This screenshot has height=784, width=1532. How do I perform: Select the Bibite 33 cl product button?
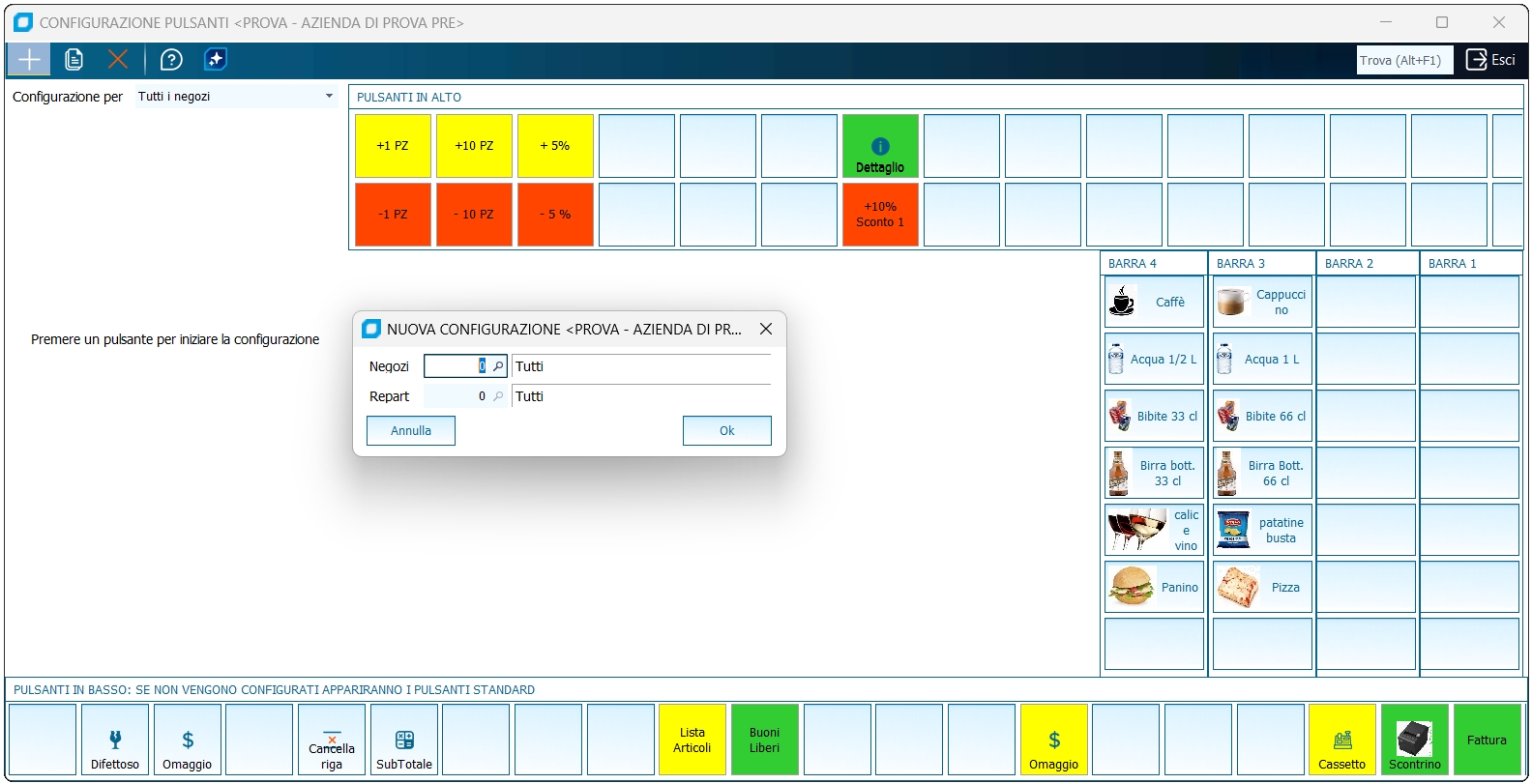coord(1154,416)
